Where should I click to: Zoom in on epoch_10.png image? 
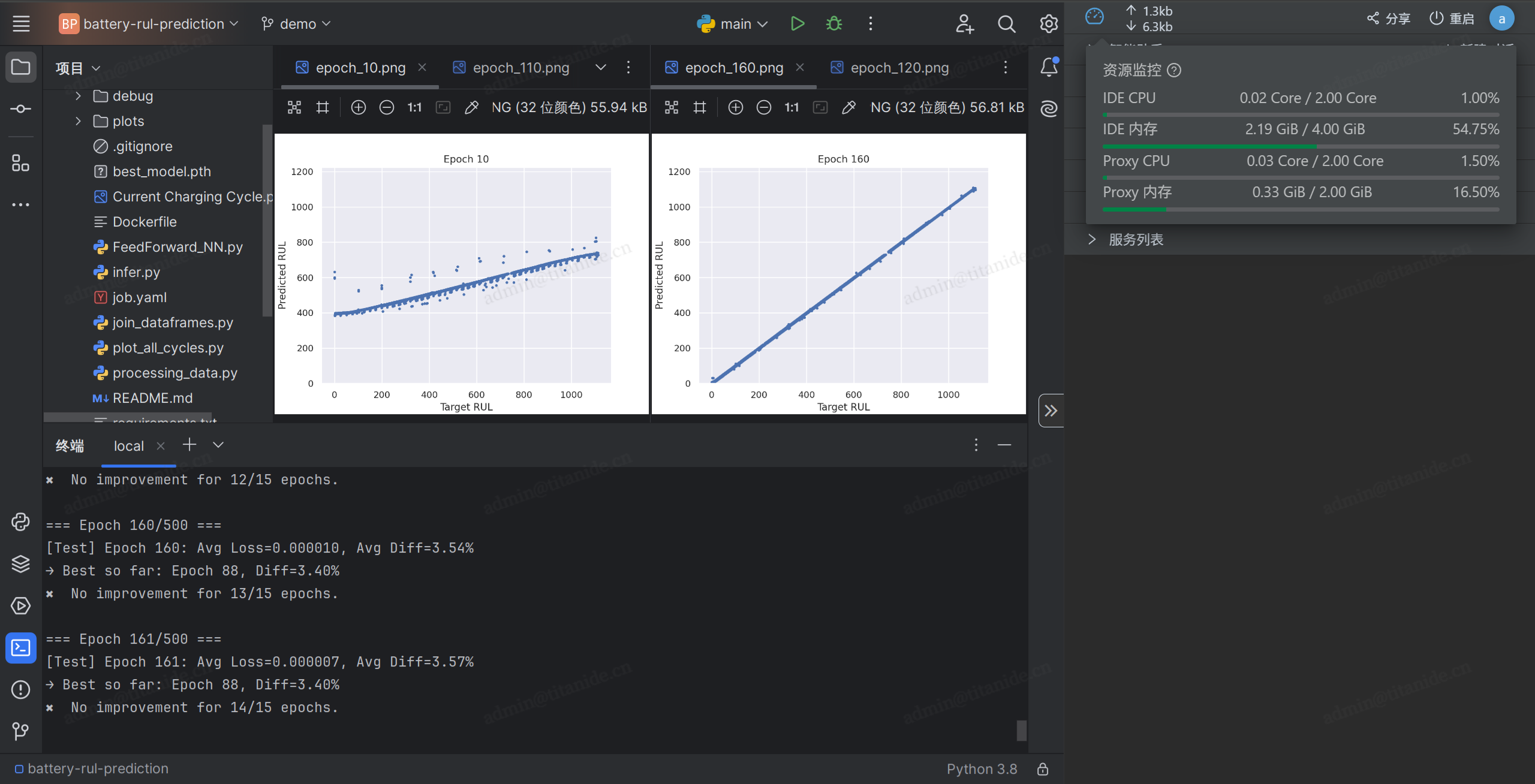pyautogui.click(x=358, y=107)
